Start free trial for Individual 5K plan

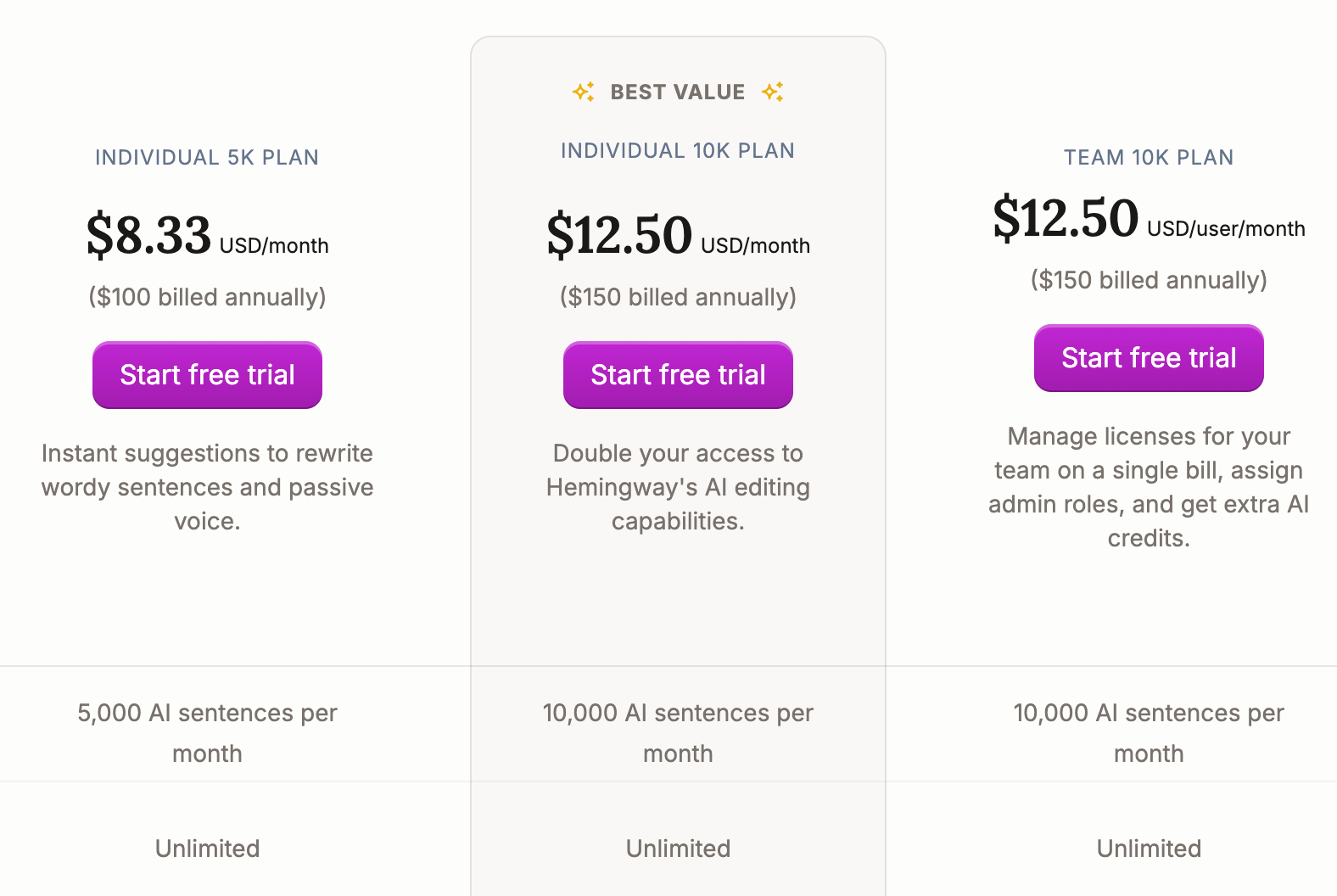pos(207,375)
